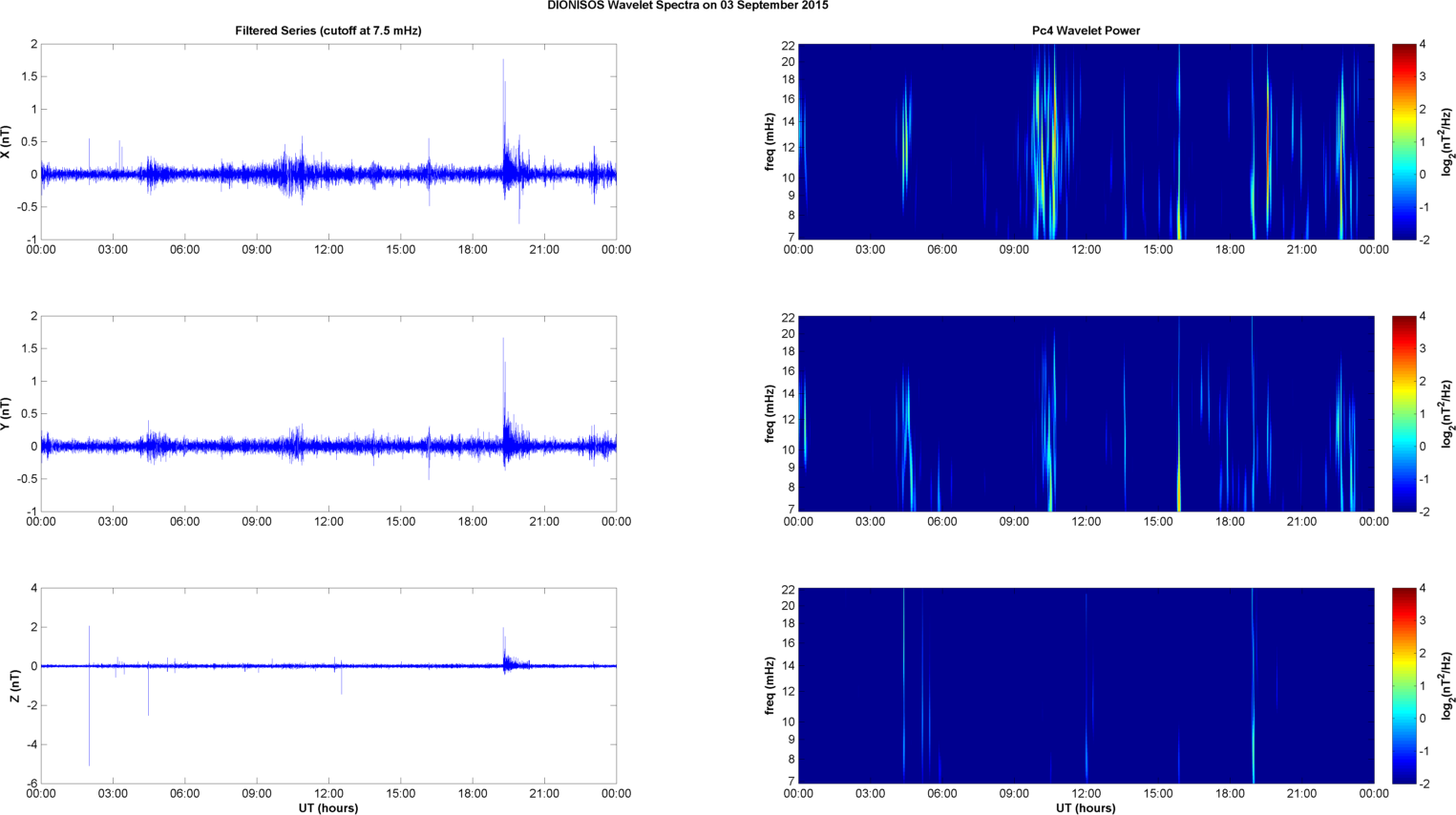Click the 09:00 tick under the top spectrogram
Image resolution: width=1456 pixels, height=815 pixels.
coord(1014,250)
